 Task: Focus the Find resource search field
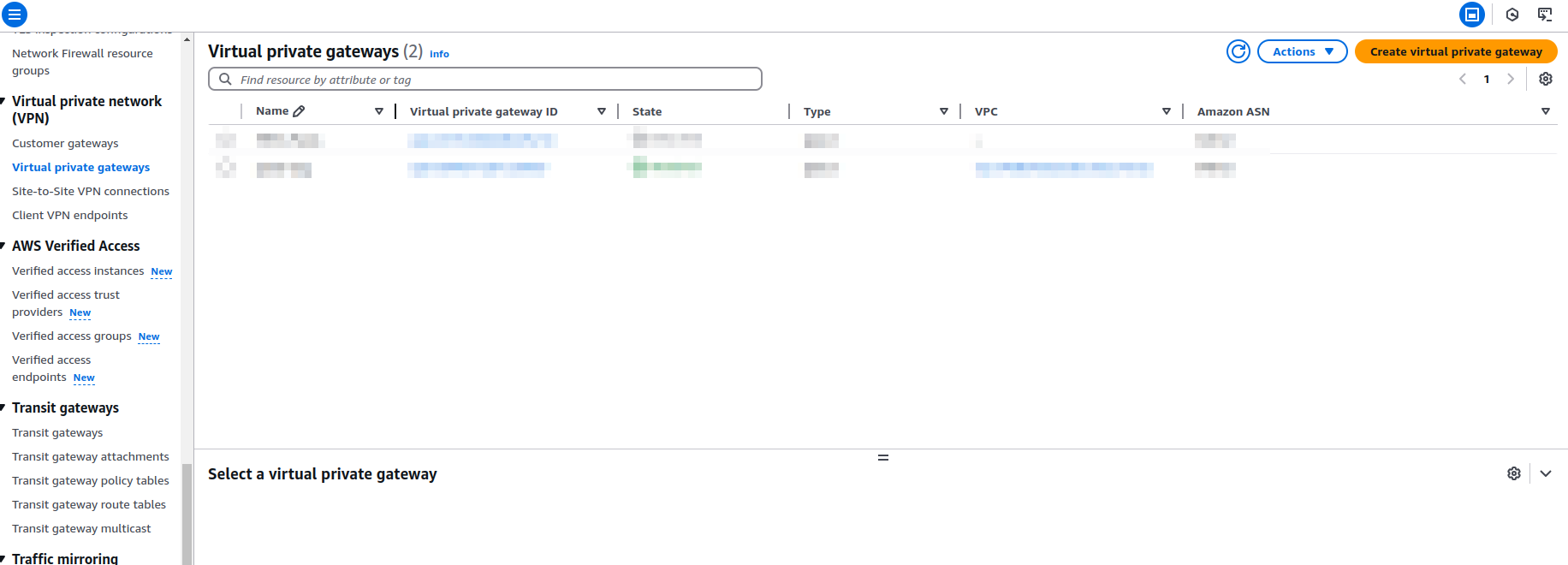(x=485, y=79)
